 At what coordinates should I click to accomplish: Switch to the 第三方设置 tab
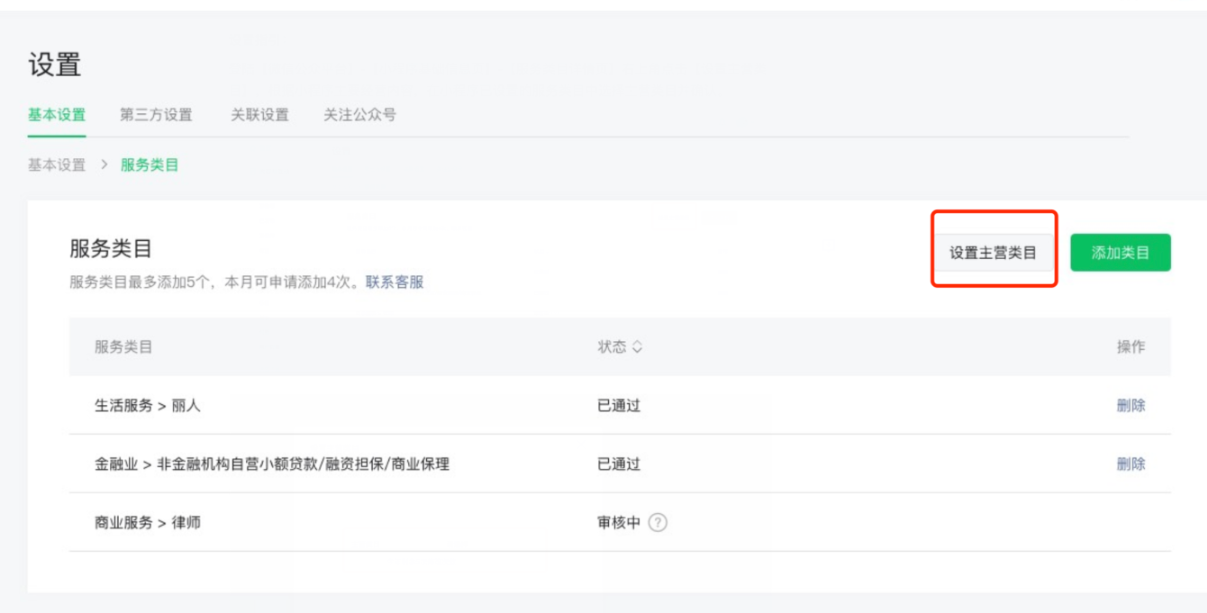pos(156,115)
